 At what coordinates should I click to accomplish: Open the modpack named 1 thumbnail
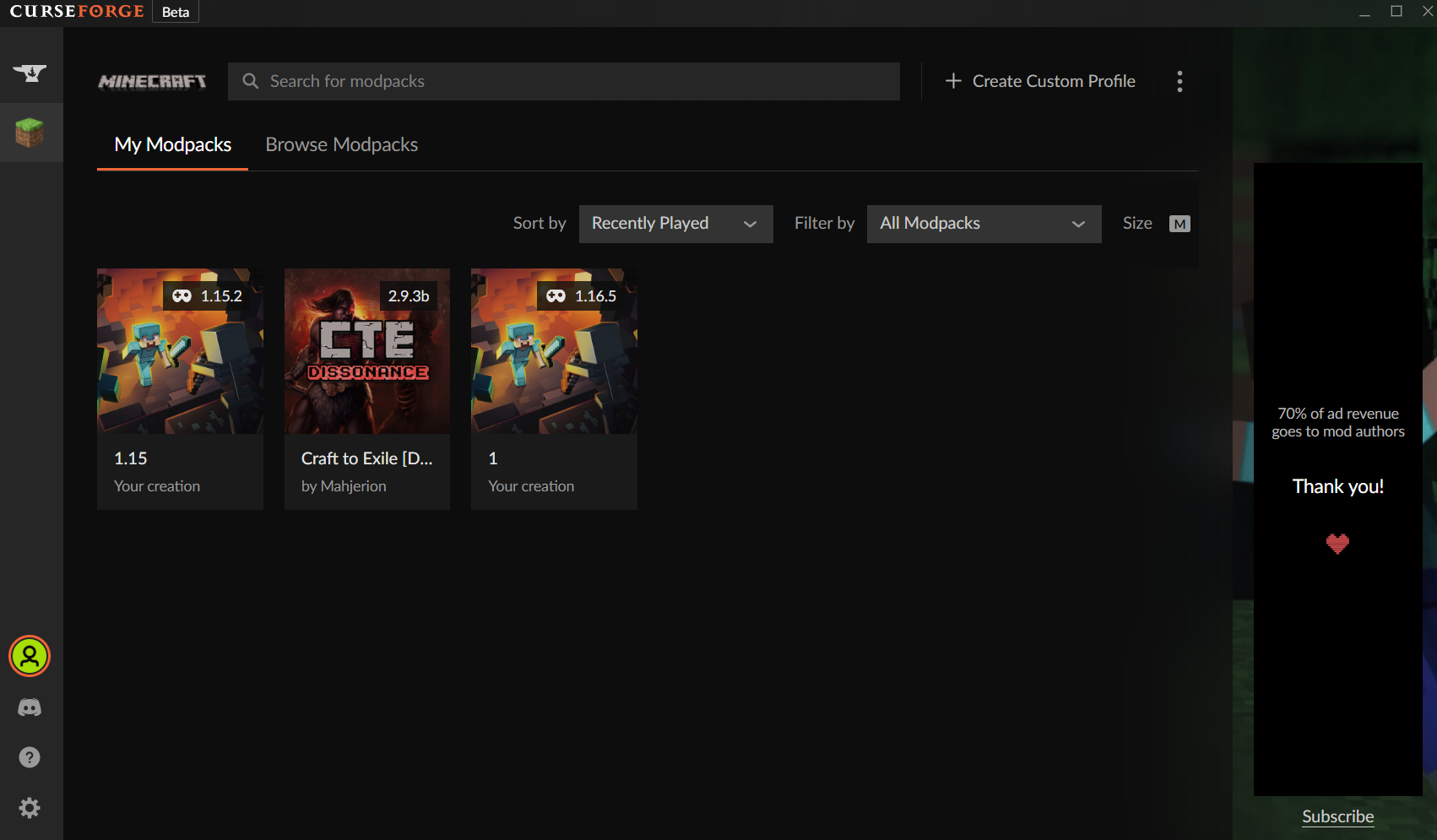pos(554,351)
